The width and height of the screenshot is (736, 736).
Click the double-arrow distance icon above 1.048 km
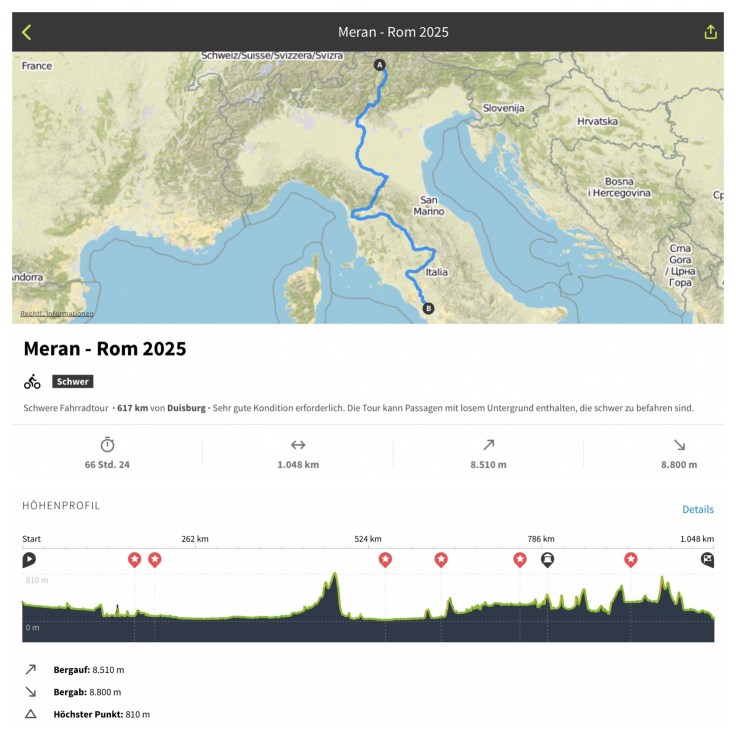[298, 445]
